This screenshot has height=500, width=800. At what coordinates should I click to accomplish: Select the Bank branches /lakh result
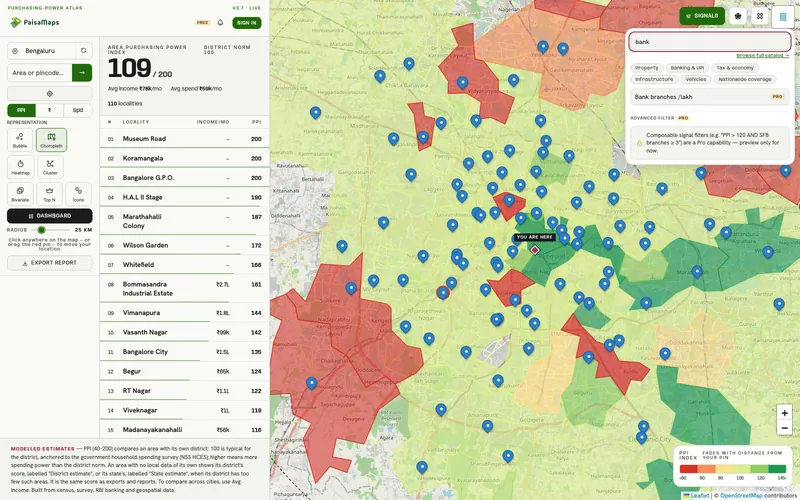[710, 96]
